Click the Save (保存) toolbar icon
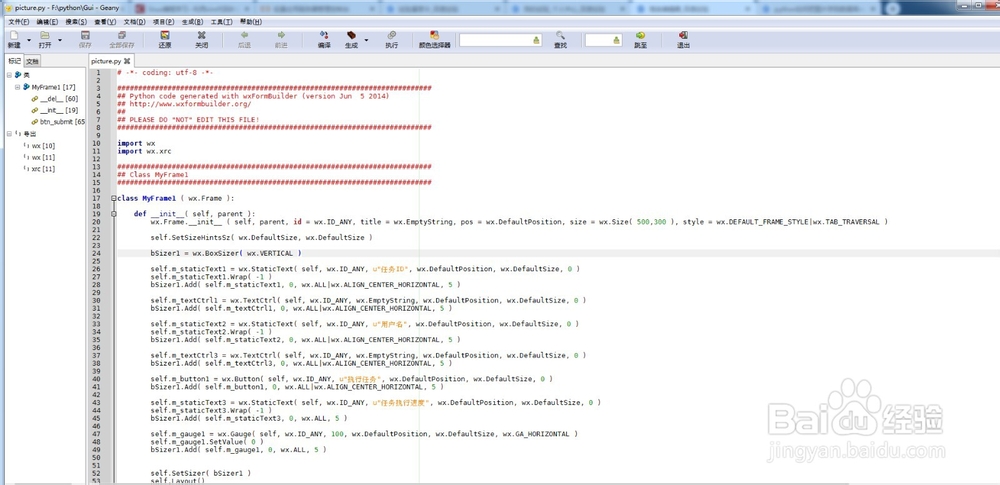This screenshot has height=485, width=1000. 85,35
